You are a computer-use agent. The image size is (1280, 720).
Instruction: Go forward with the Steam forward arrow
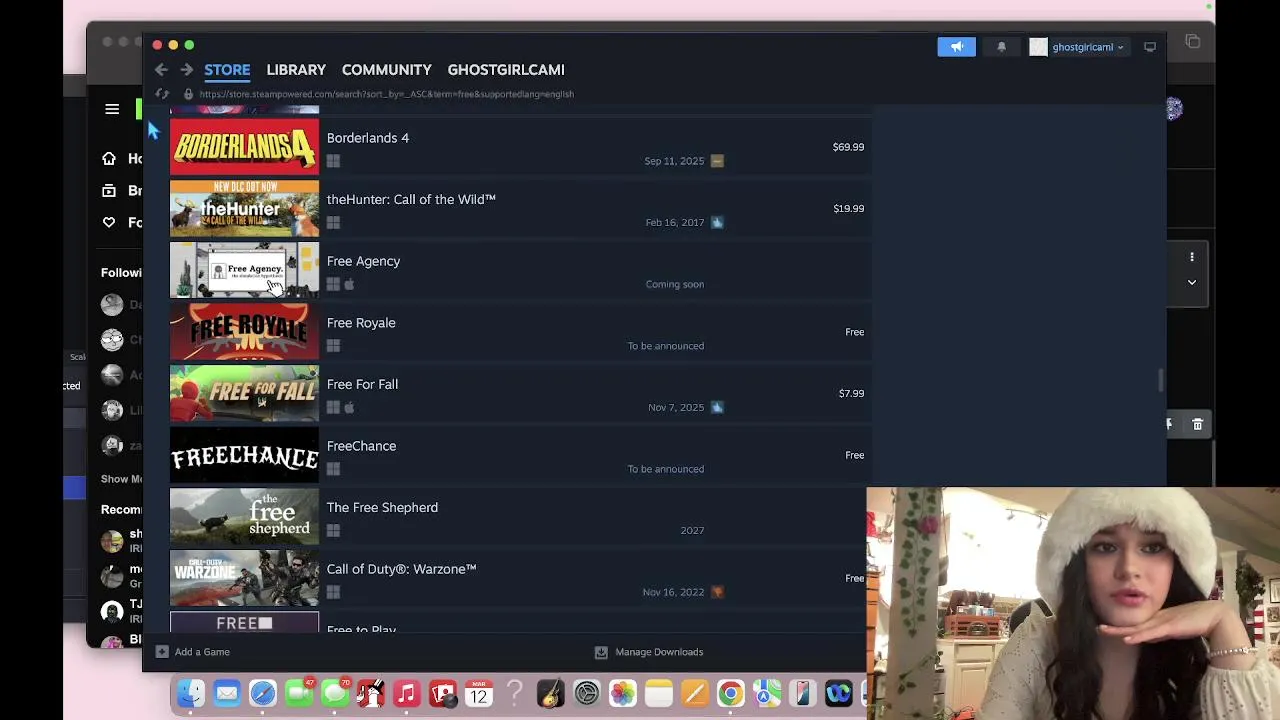(x=186, y=70)
